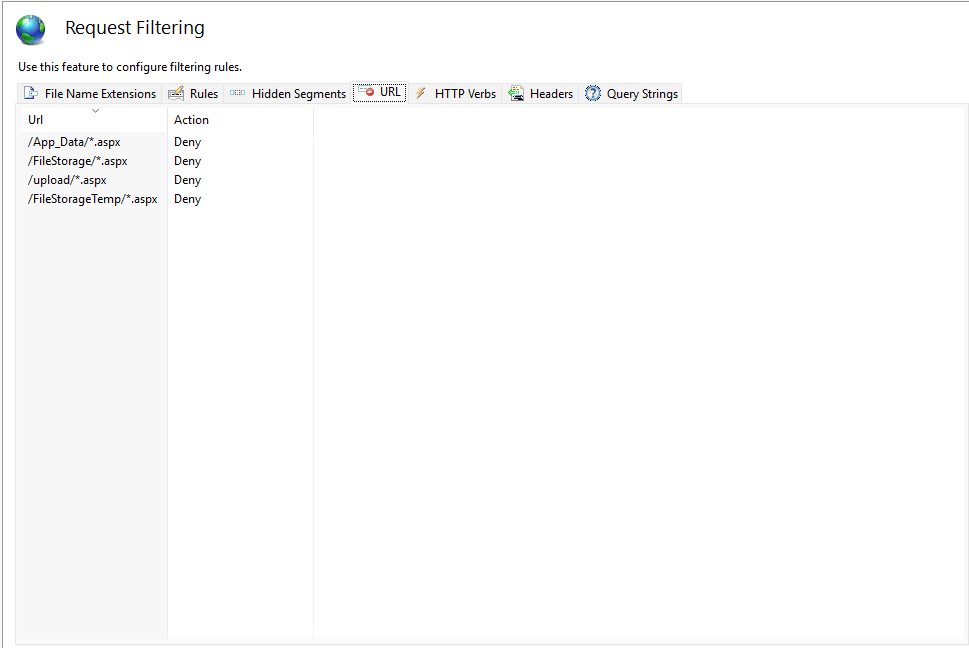This screenshot has width=969, height=648.
Task: Click the Rules tab icon
Action: point(176,93)
